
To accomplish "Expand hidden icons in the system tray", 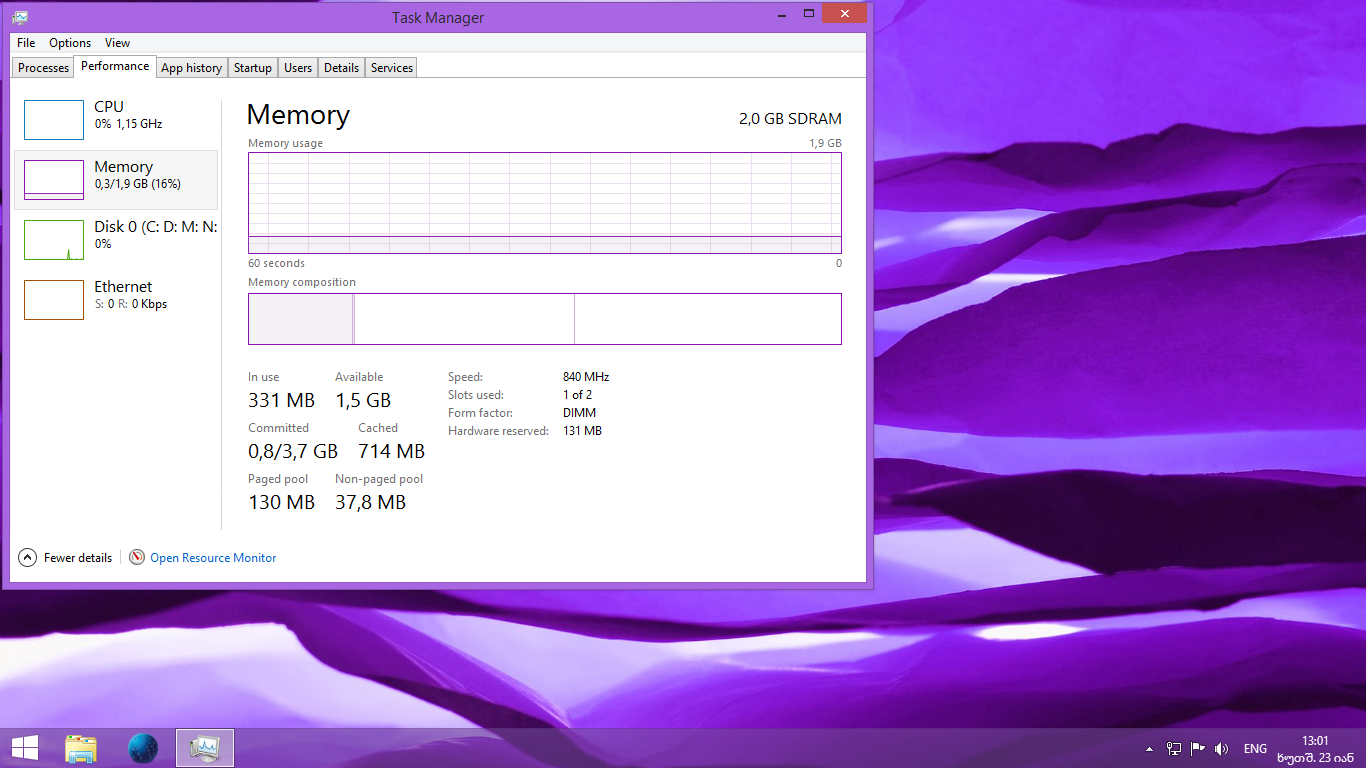I will click(1149, 747).
